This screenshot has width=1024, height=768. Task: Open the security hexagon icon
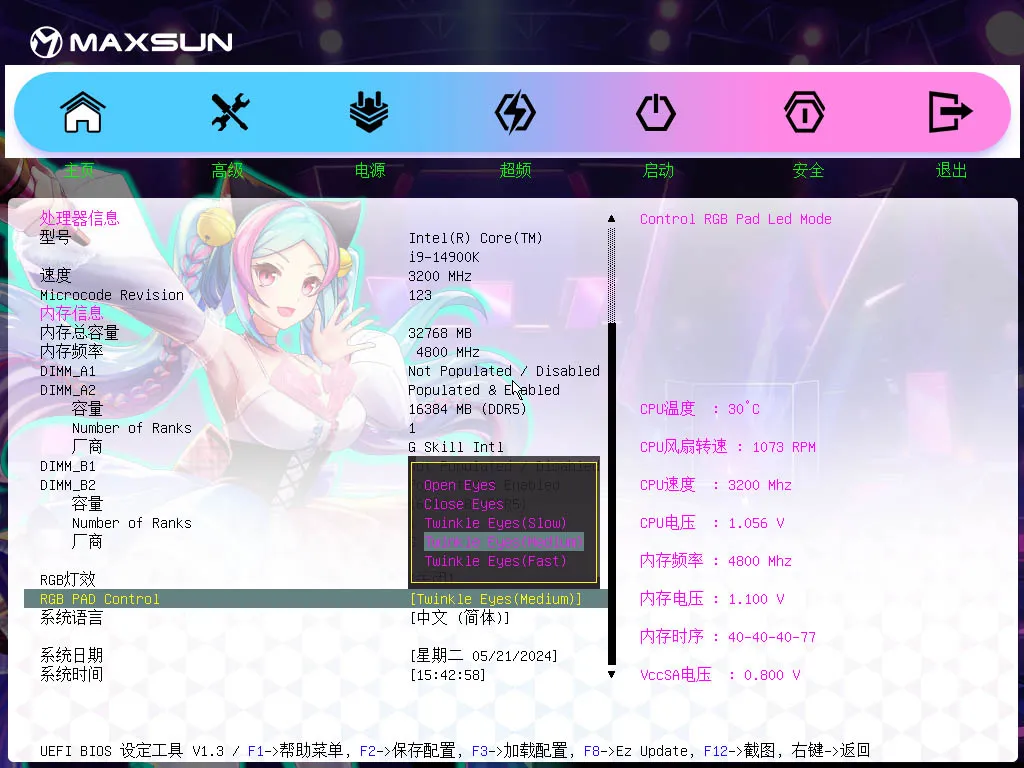[804, 112]
